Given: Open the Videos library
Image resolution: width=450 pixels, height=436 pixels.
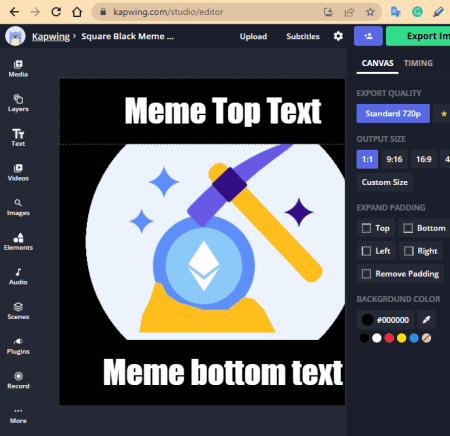Looking at the screenshot, I should 18,172.
